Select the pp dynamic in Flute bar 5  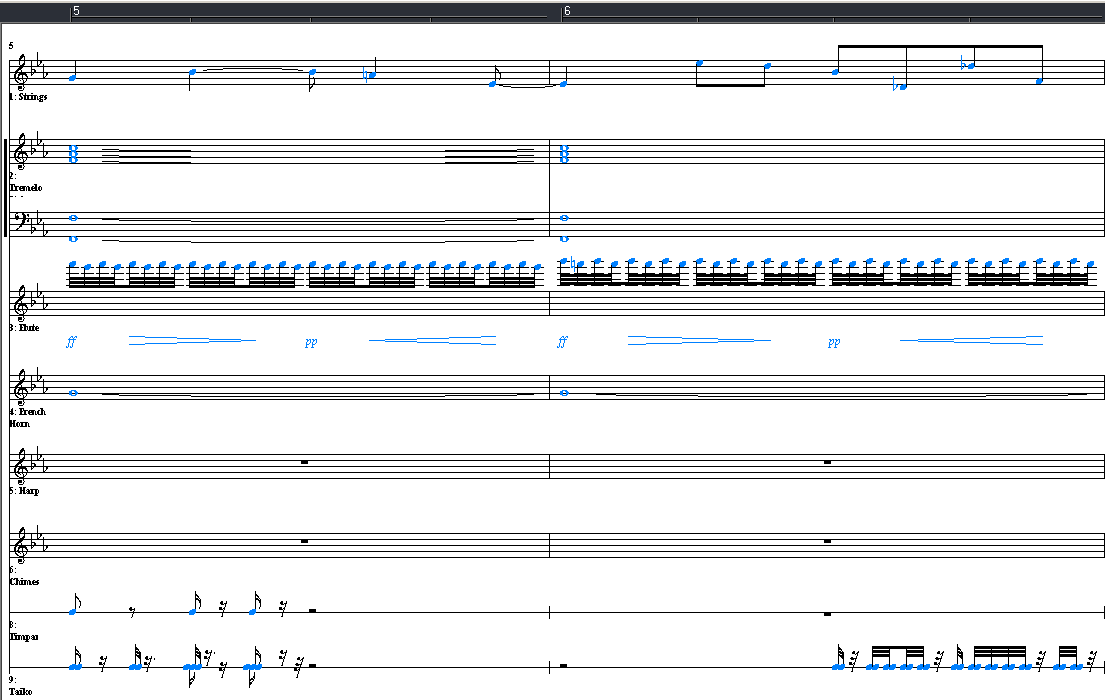pyautogui.click(x=311, y=342)
